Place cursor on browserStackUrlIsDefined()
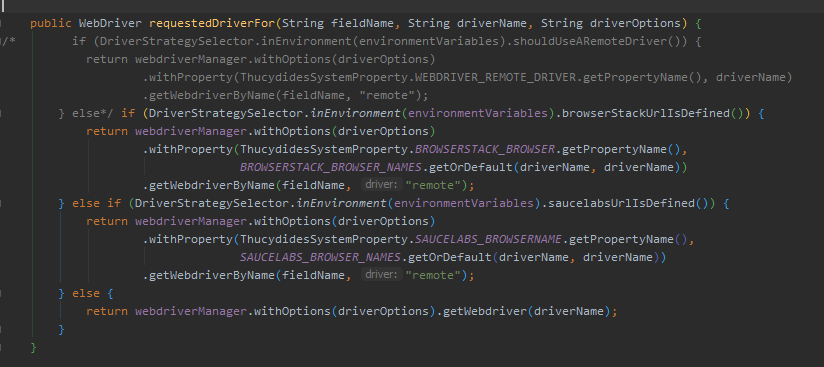 point(653,113)
